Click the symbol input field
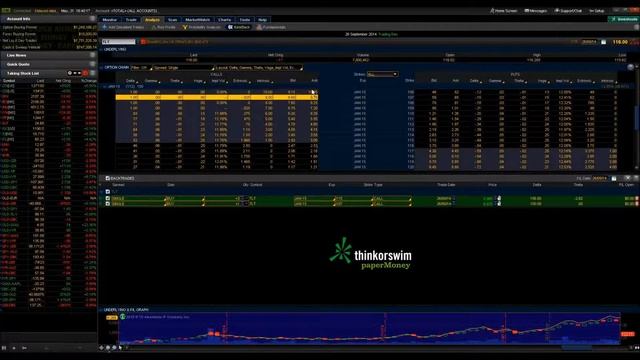The height and width of the screenshot is (360, 640). (x=118, y=42)
